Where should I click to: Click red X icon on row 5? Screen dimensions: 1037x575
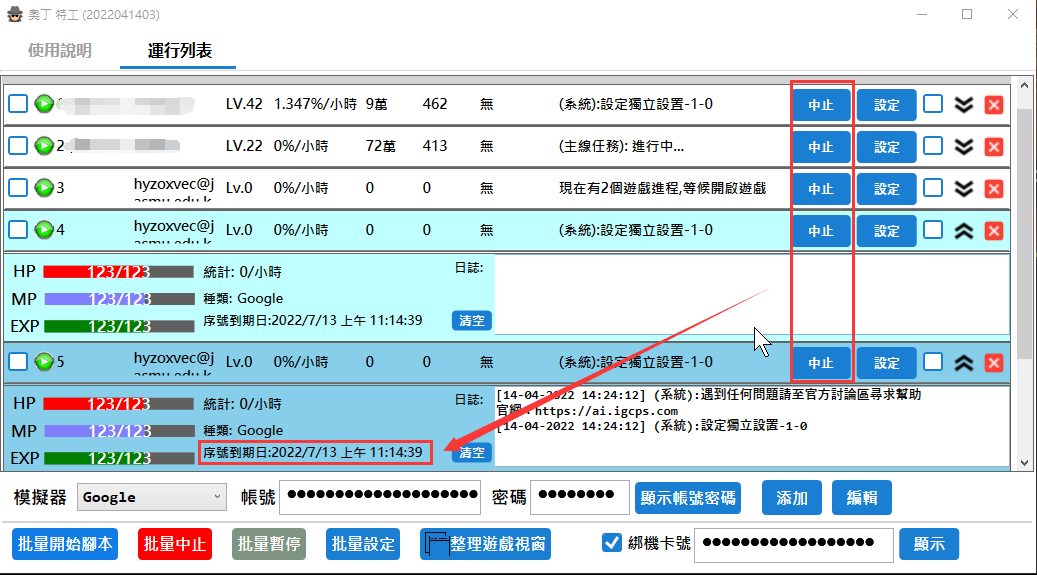(x=993, y=362)
